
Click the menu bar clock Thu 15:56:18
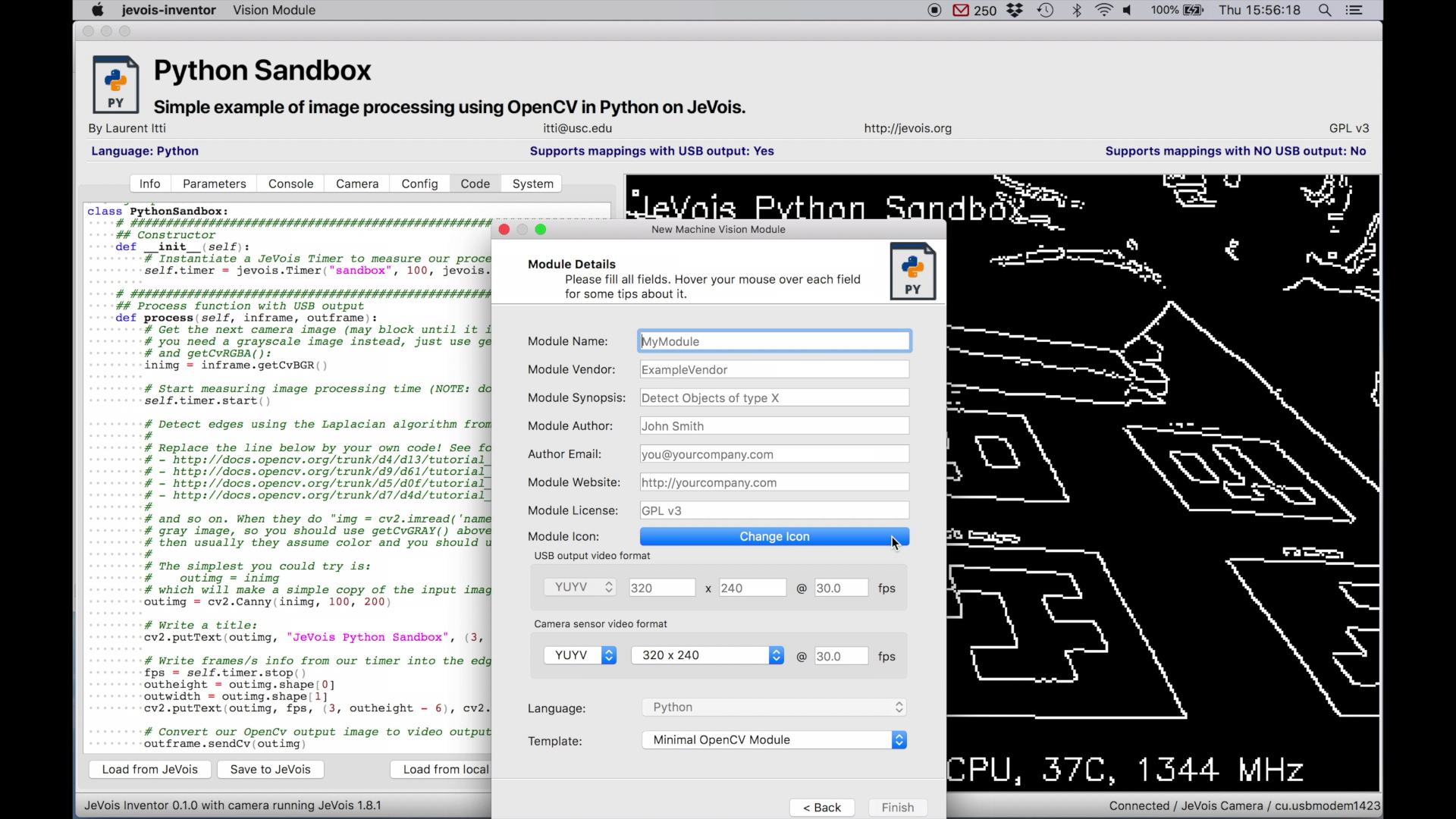click(1259, 10)
